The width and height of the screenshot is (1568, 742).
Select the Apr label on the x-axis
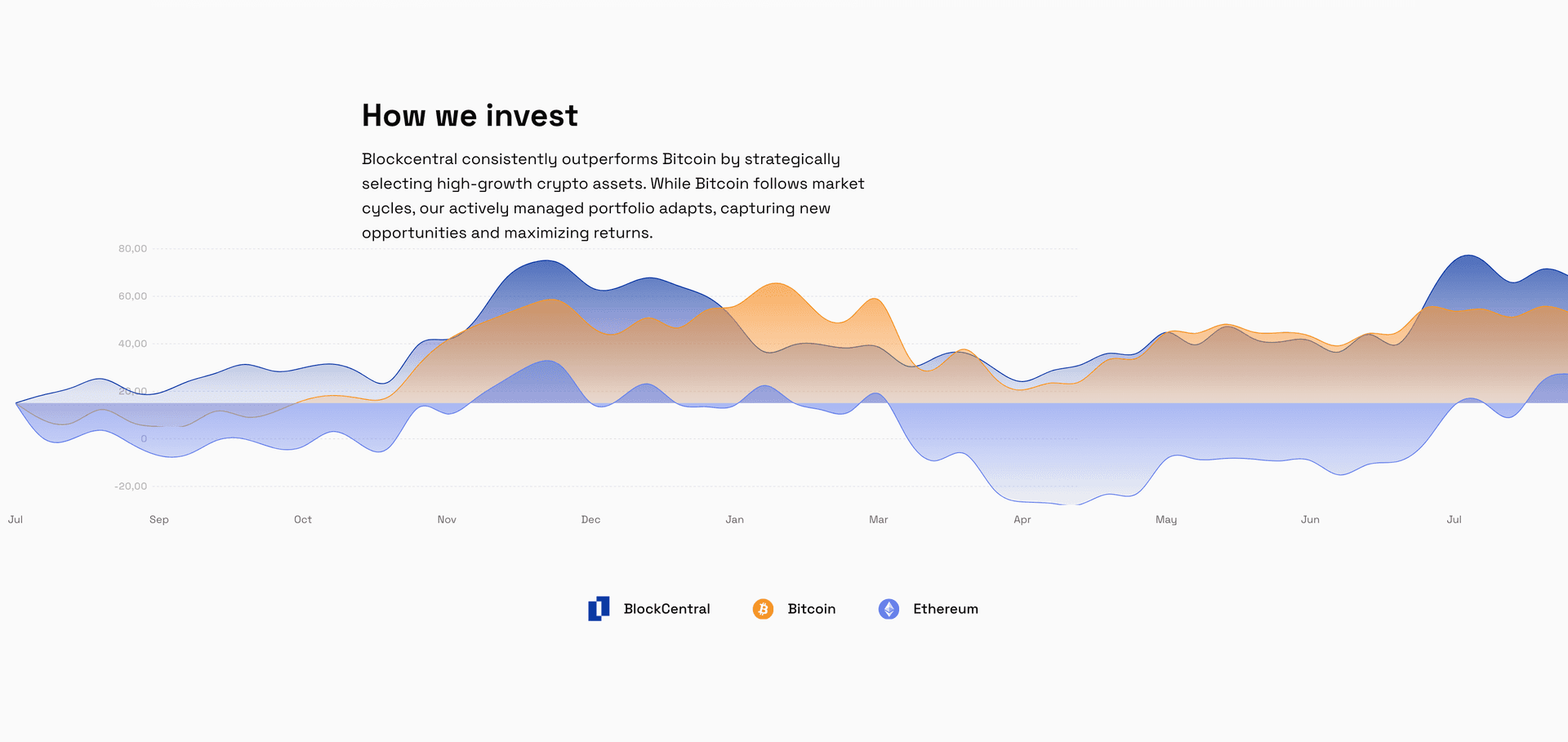click(1022, 520)
